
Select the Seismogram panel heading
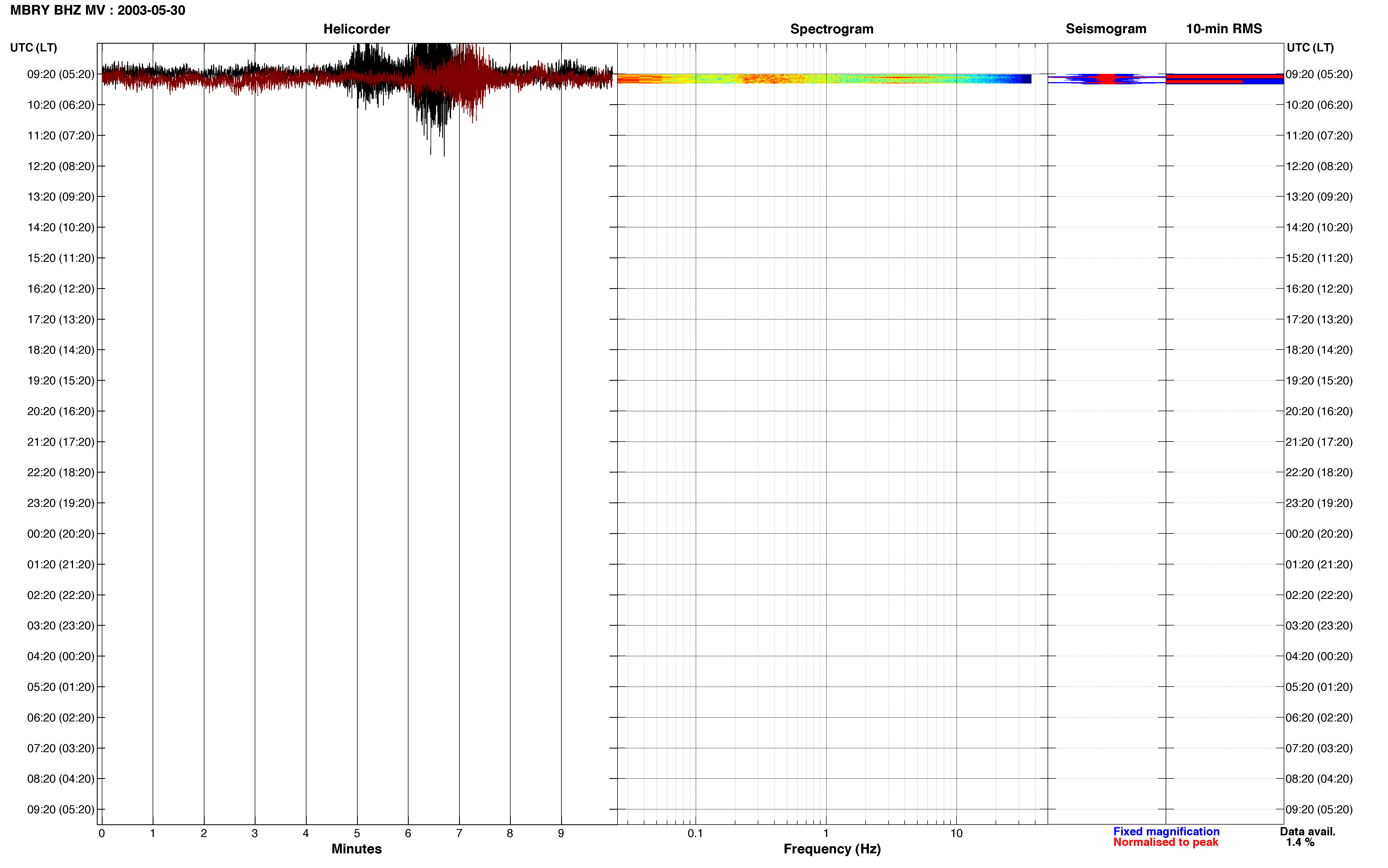1106,29
